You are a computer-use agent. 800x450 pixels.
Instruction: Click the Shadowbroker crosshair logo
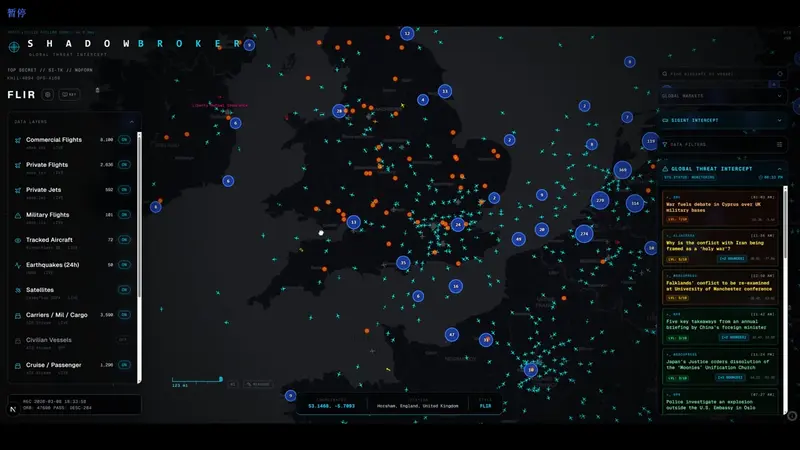(x=14, y=46)
